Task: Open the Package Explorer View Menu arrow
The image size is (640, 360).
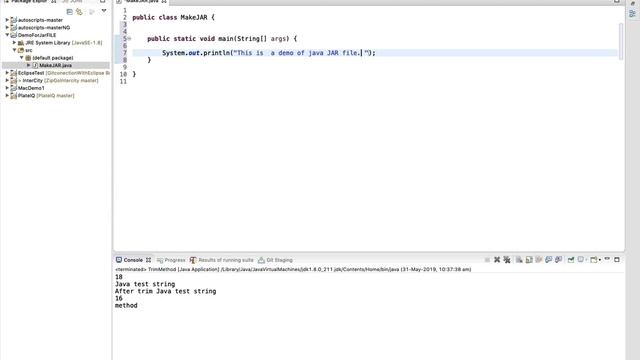Action: point(104,11)
